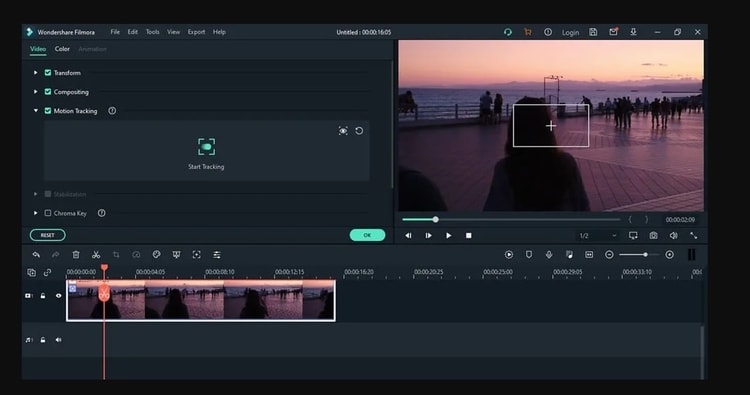Click the preview volume speaker icon
The width and height of the screenshot is (750, 395).
point(673,235)
